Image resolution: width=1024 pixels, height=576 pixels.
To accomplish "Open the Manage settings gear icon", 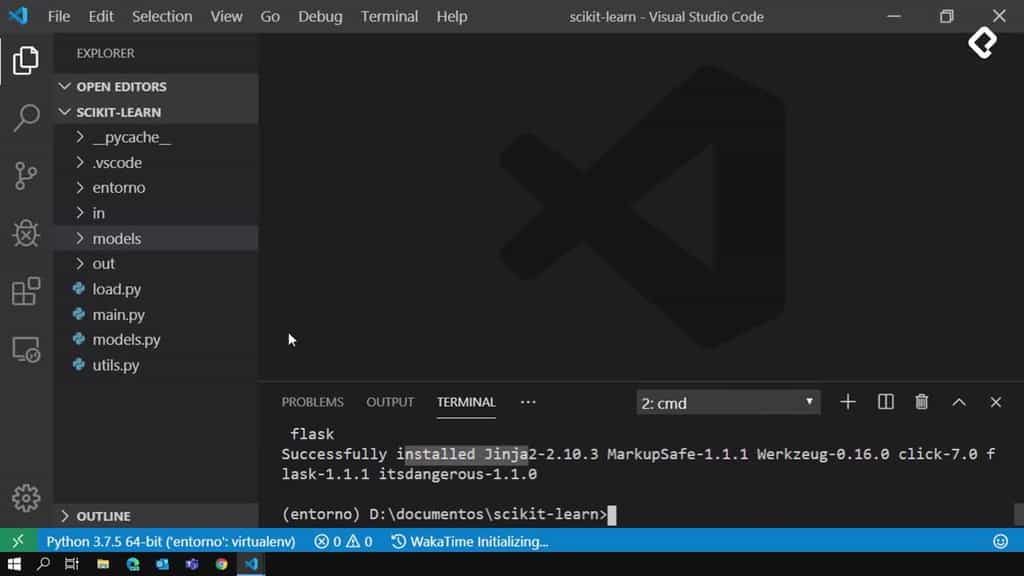I will coord(25,497).
